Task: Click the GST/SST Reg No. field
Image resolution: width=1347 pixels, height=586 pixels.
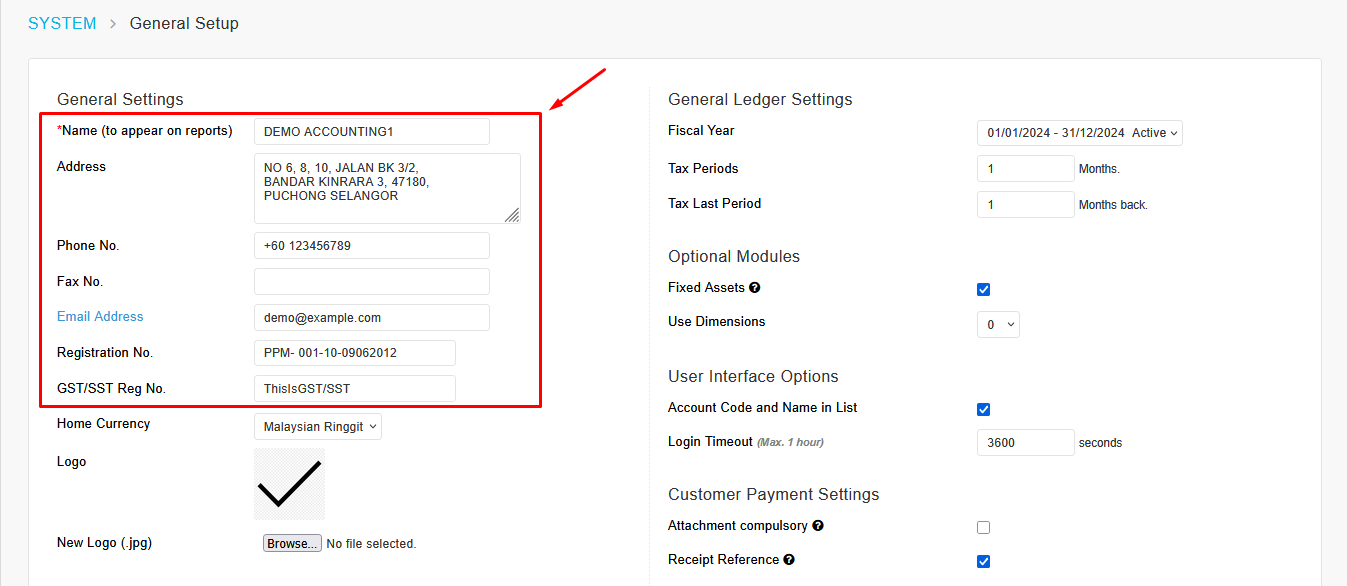Action: (354, 389)
